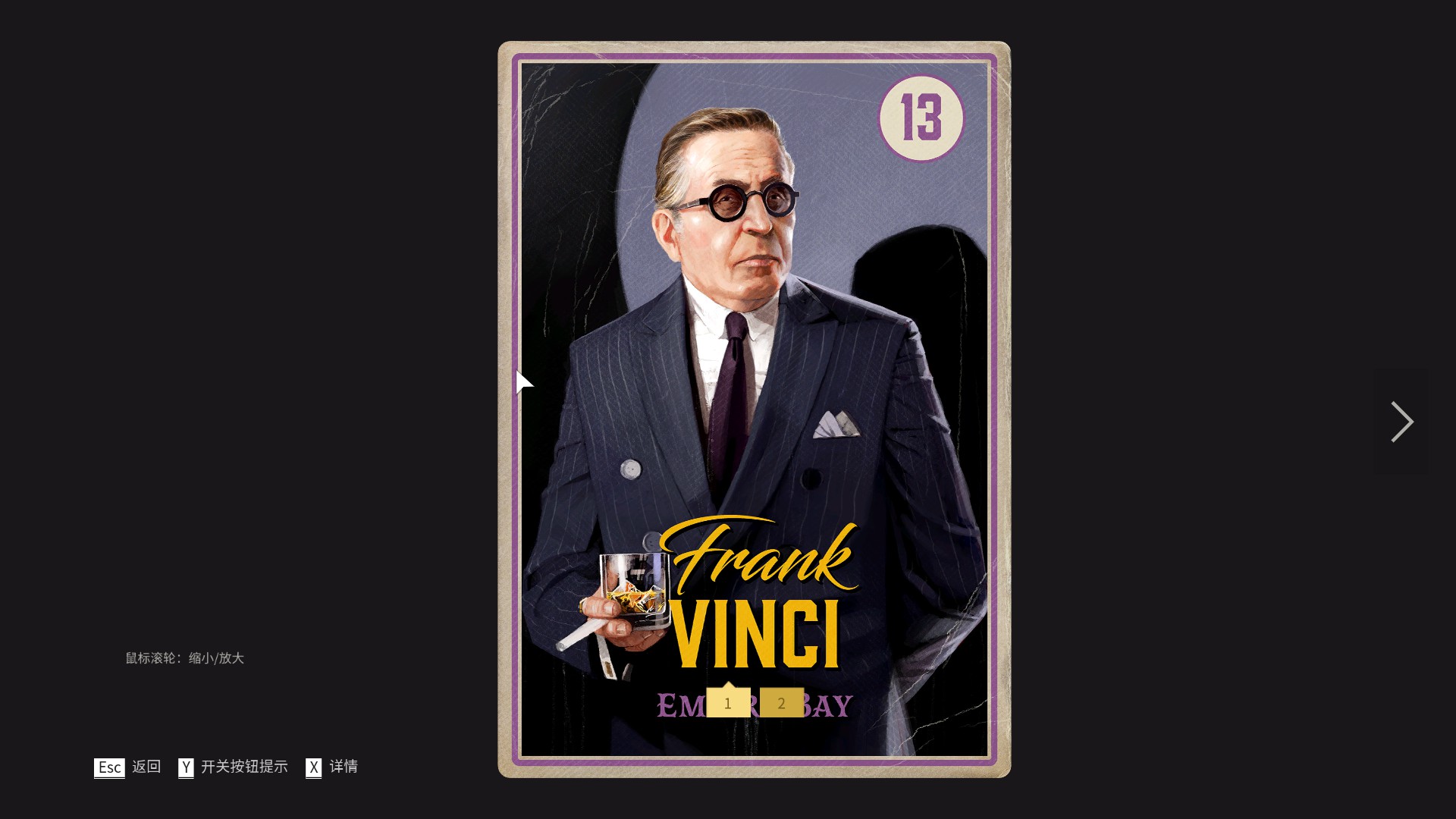Select card page 1 tab
This screenshot has width=1456, height=819.
[x=728, y=703]
